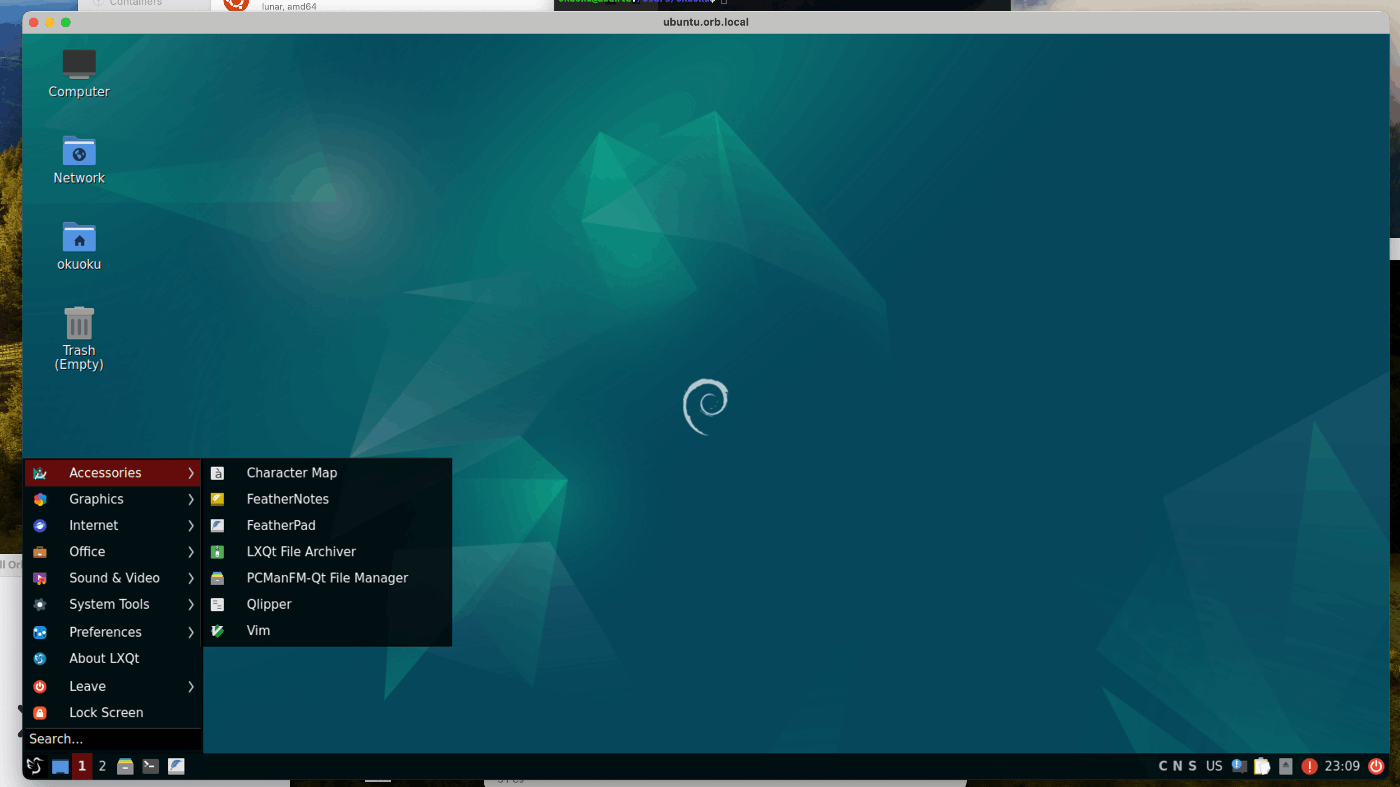Click the Lock Screen padlock icon

click(x=40, y=713)
